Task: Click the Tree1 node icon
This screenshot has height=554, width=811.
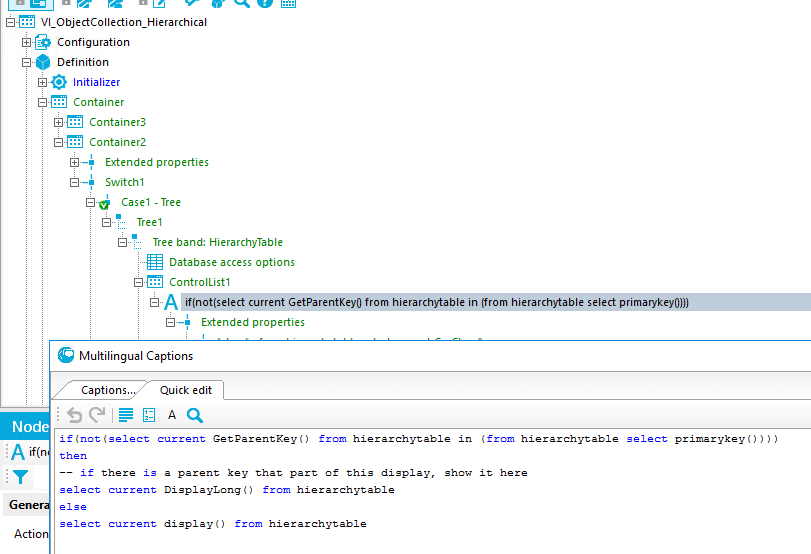Action: tap(121, 222)
